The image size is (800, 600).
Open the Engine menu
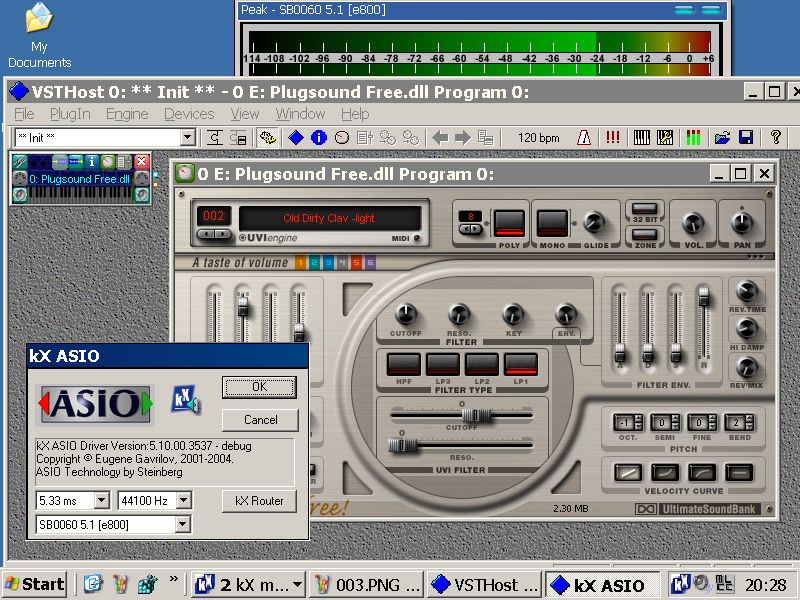click(127, 114)
